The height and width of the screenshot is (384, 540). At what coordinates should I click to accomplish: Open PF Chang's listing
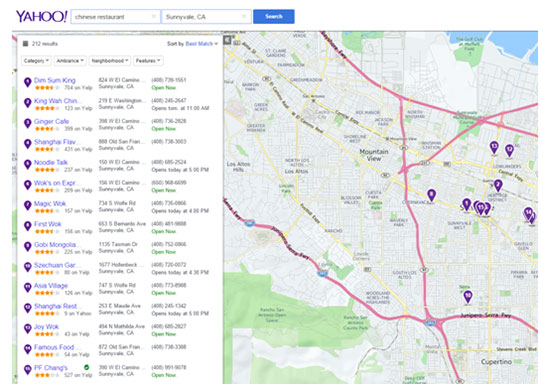click(x=51, y=368)
